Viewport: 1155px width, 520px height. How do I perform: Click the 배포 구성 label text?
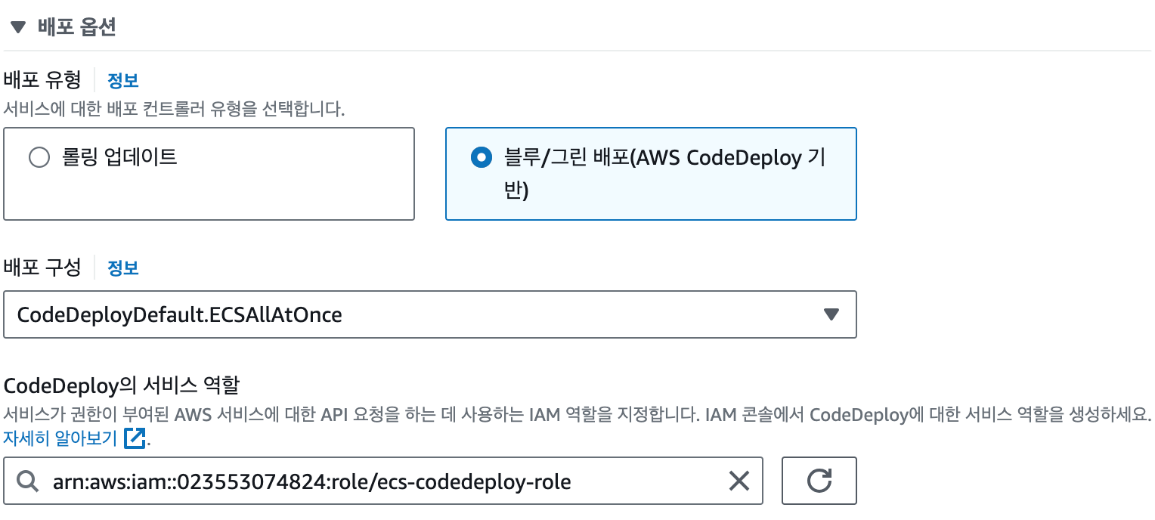pos(43,267)
